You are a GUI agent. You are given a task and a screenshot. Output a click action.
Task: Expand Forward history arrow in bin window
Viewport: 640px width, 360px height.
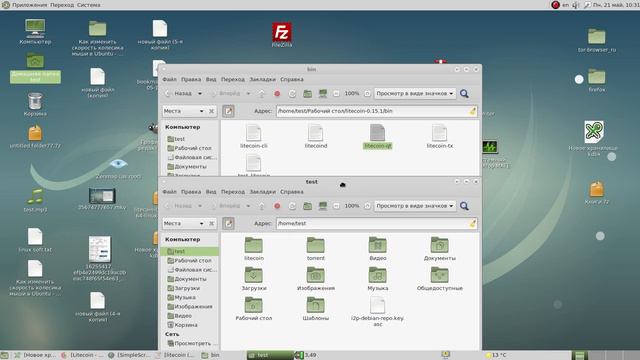click(248, 94)
